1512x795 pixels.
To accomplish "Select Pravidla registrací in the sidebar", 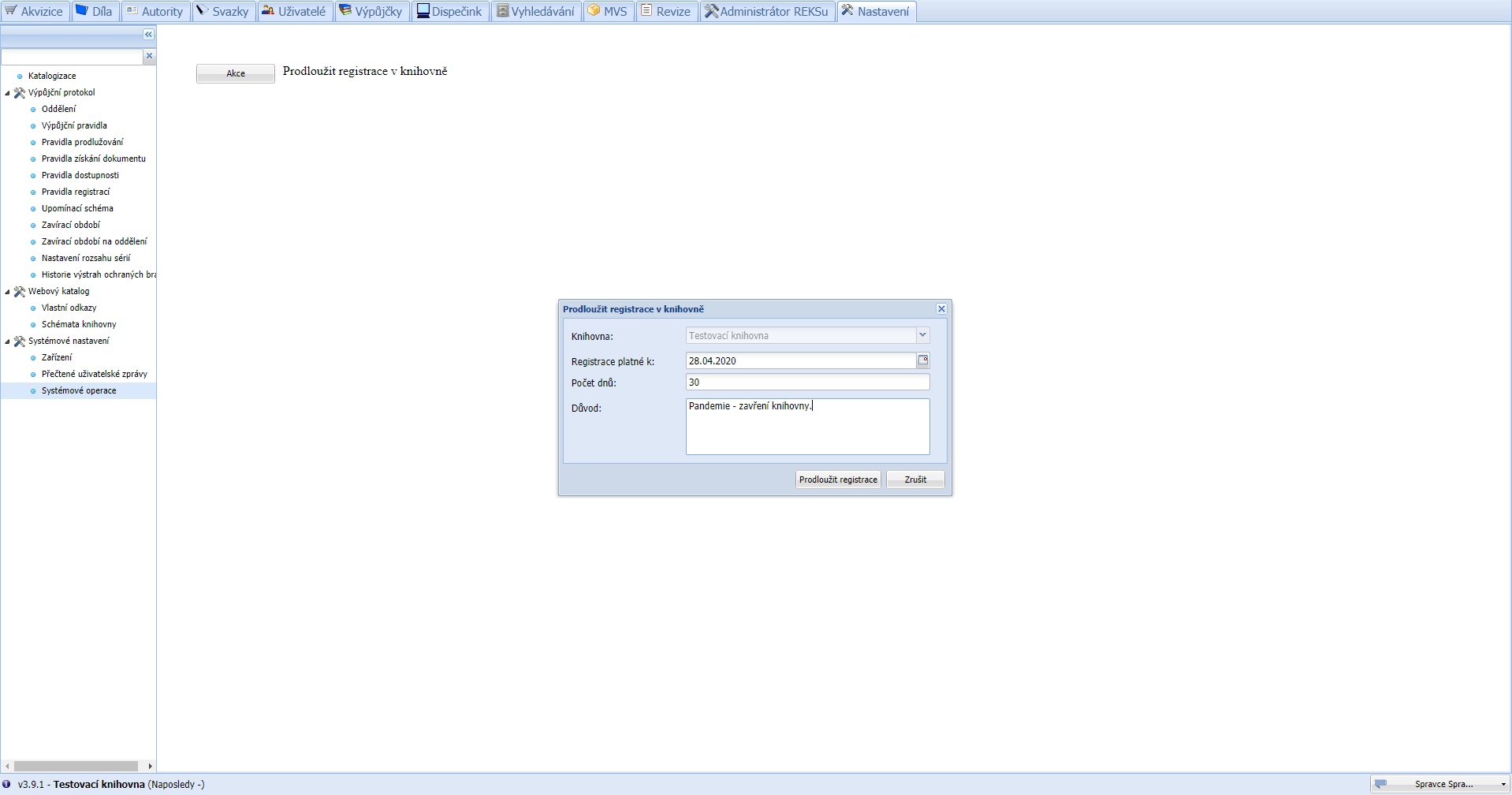I will point(76,192).
